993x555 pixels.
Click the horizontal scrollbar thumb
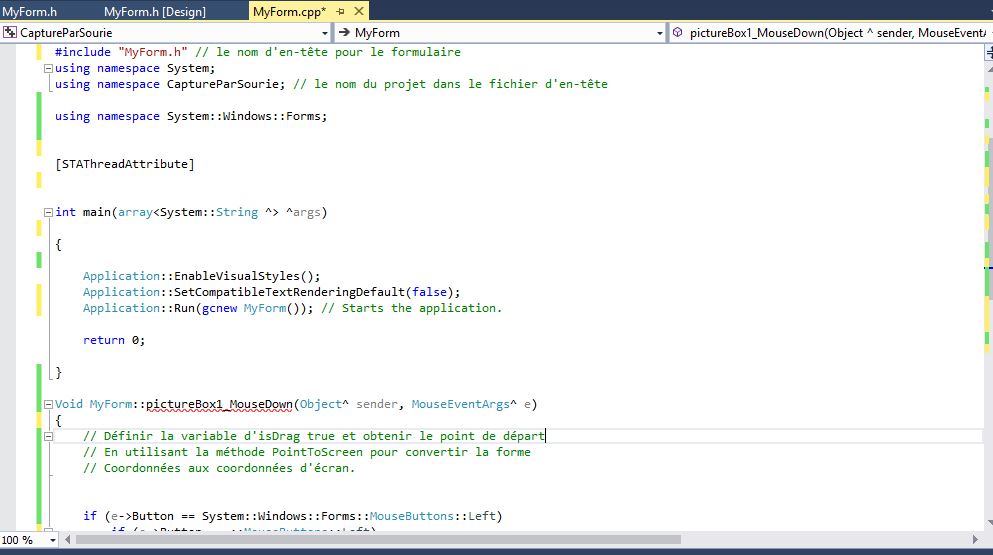click(378, 540)
